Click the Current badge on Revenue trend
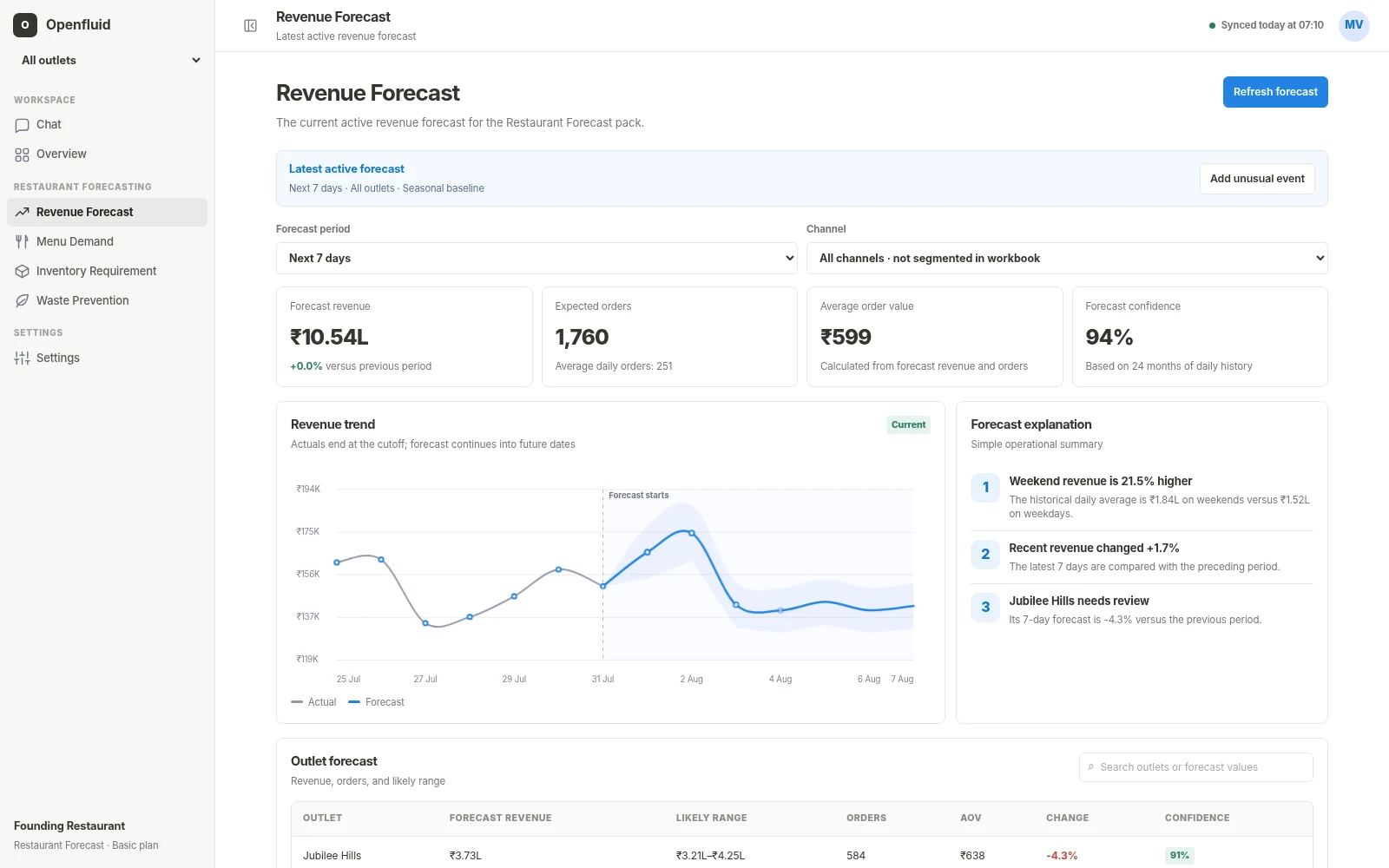Image resolution: width=1389 pixels, height=868 pixels. click(x=908, y=425)
